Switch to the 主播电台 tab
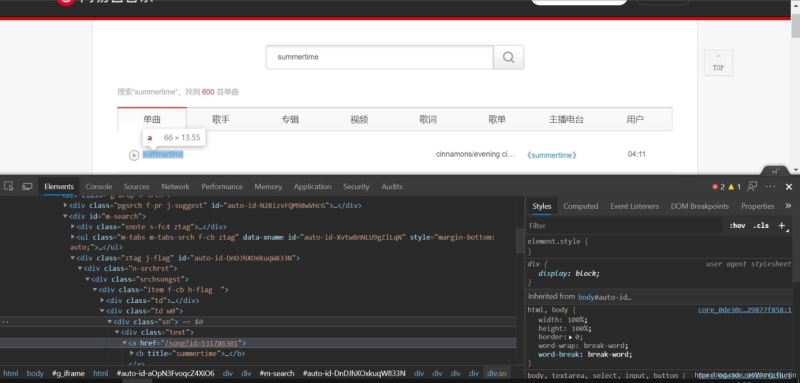800x383 pixels. coord(566,119)
